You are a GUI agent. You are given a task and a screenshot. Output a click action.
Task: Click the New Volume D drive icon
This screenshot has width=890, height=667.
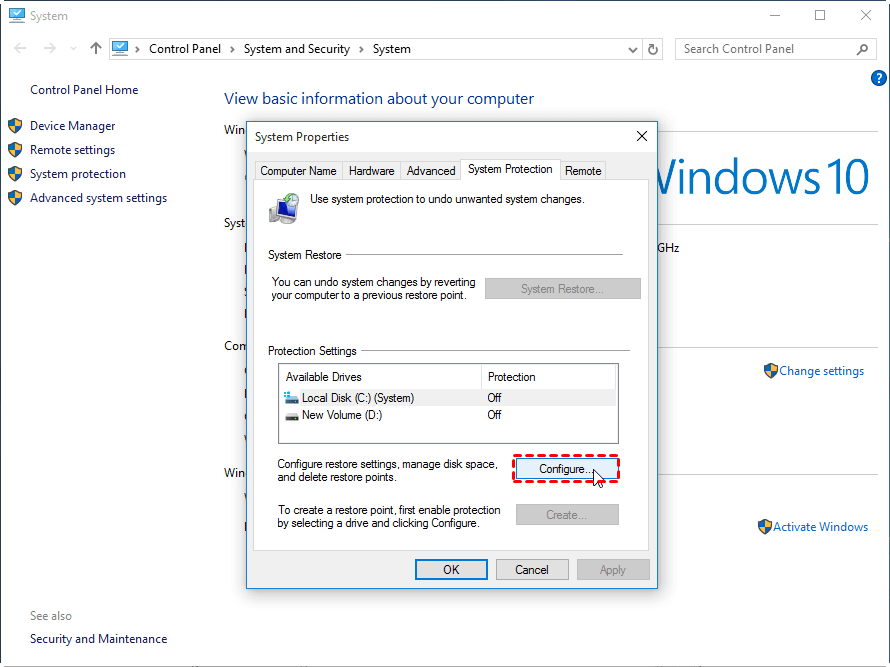click(x=292, y=416)
